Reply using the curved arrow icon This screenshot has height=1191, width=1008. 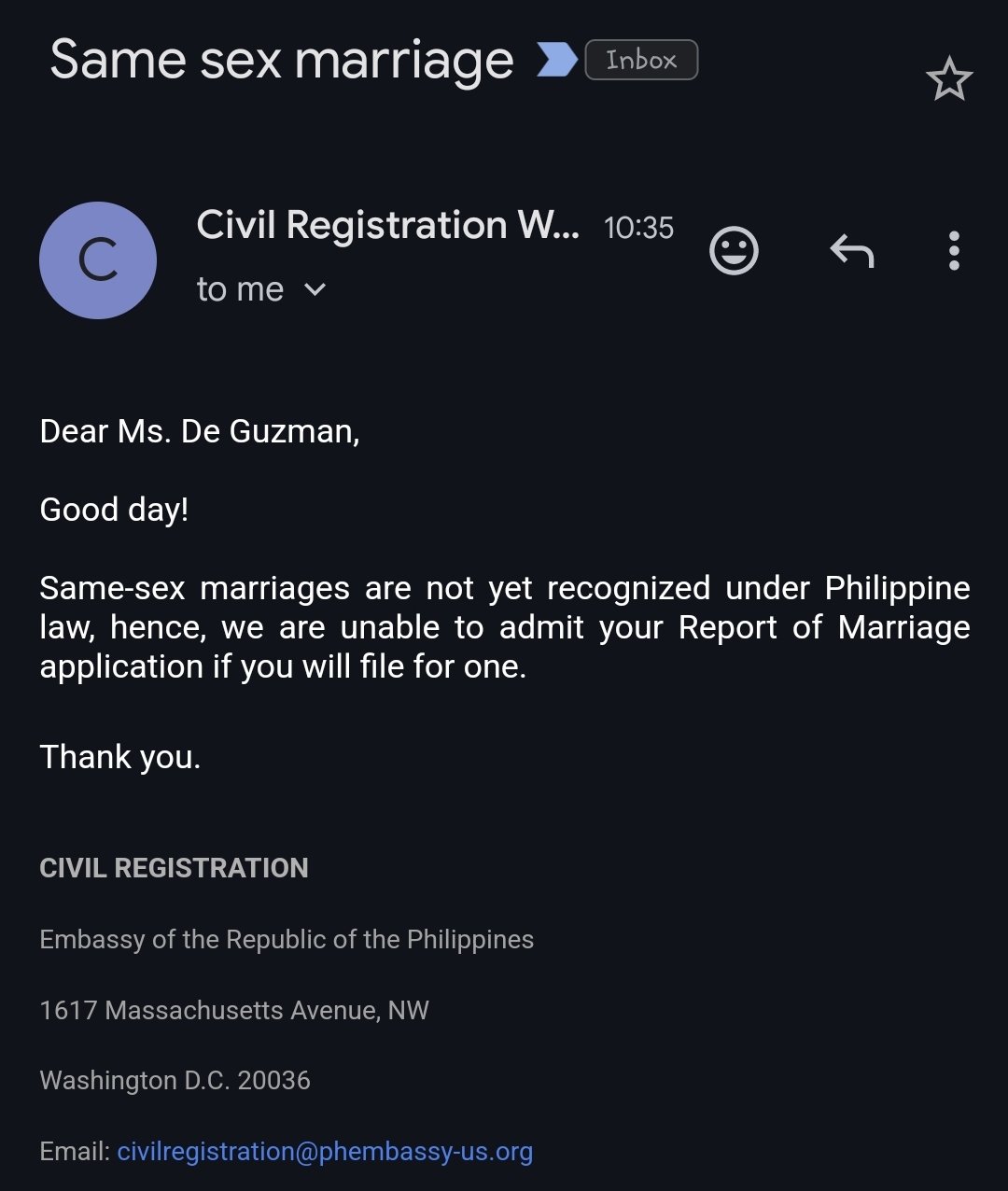tap(852, 251)
